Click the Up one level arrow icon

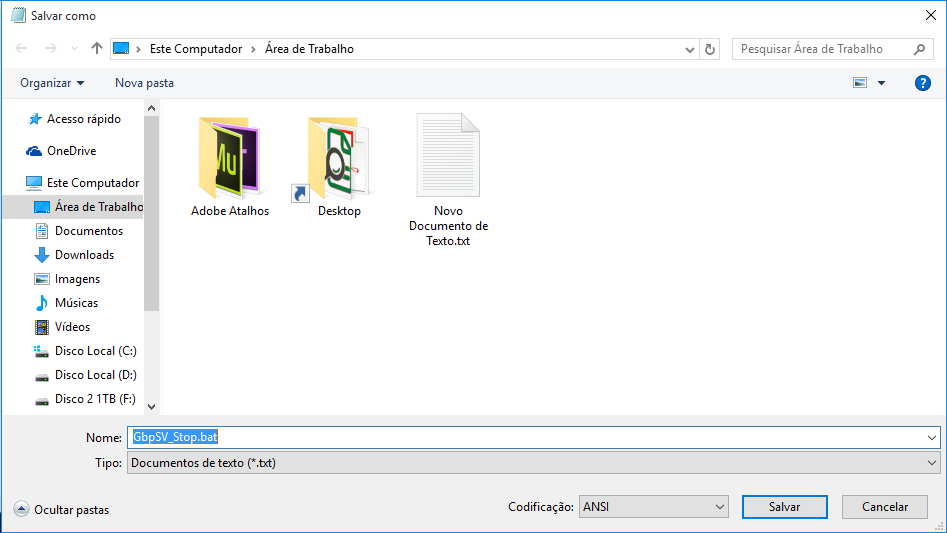click(x=97, y=48)
